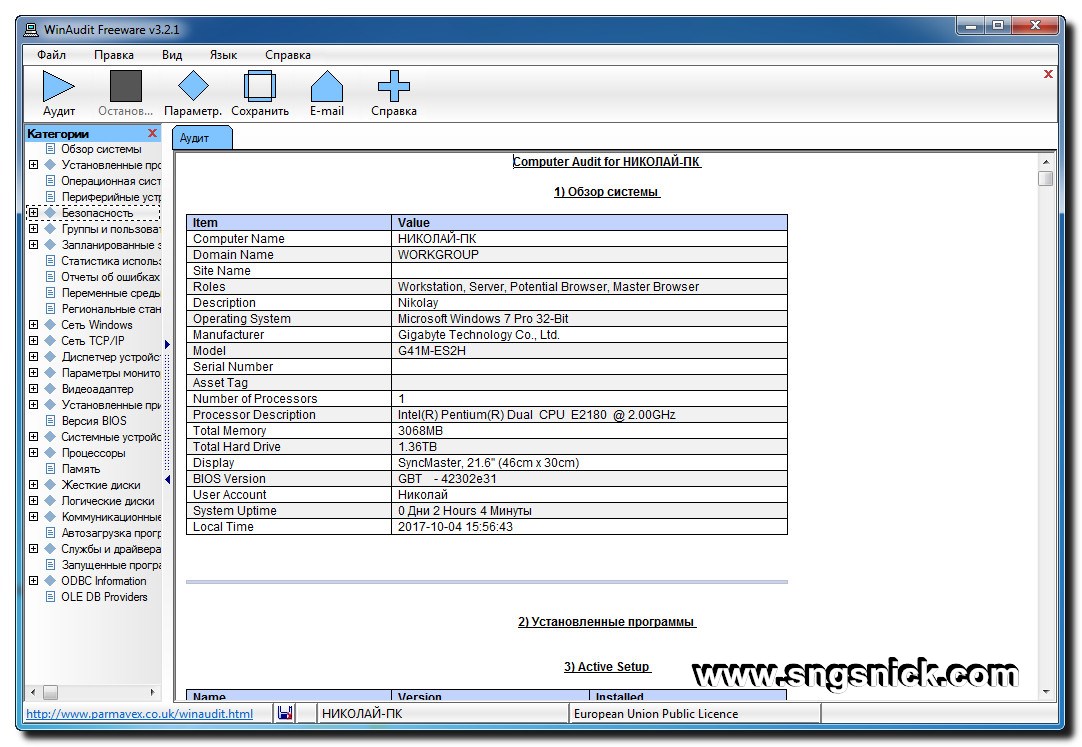Click vertical scrollbar thumb in report
Image resolution: width=1082 pixels, height=747 pixels.
click(x=1045, y=179)
